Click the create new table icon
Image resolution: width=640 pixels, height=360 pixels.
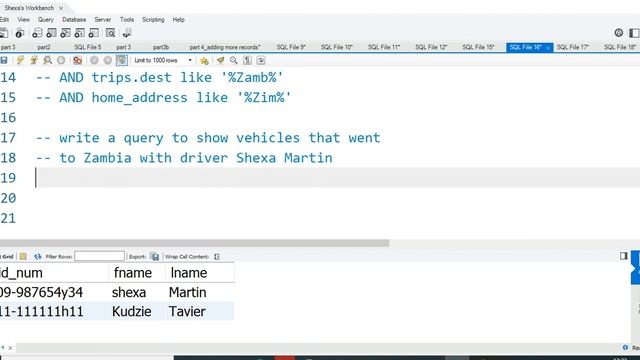pos(51,33)
